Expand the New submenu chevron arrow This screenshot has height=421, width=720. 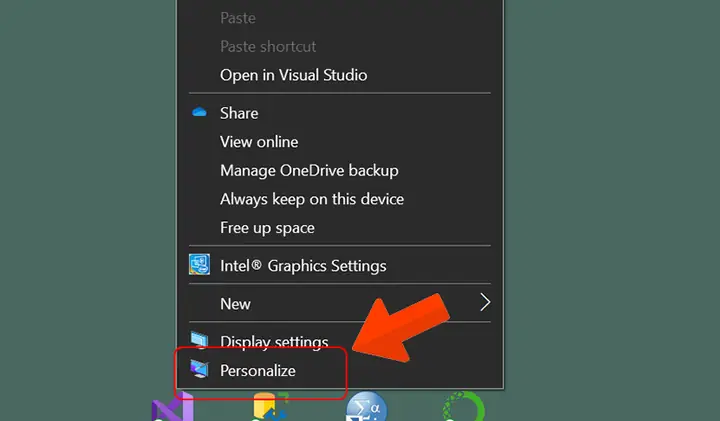[485, 303]
